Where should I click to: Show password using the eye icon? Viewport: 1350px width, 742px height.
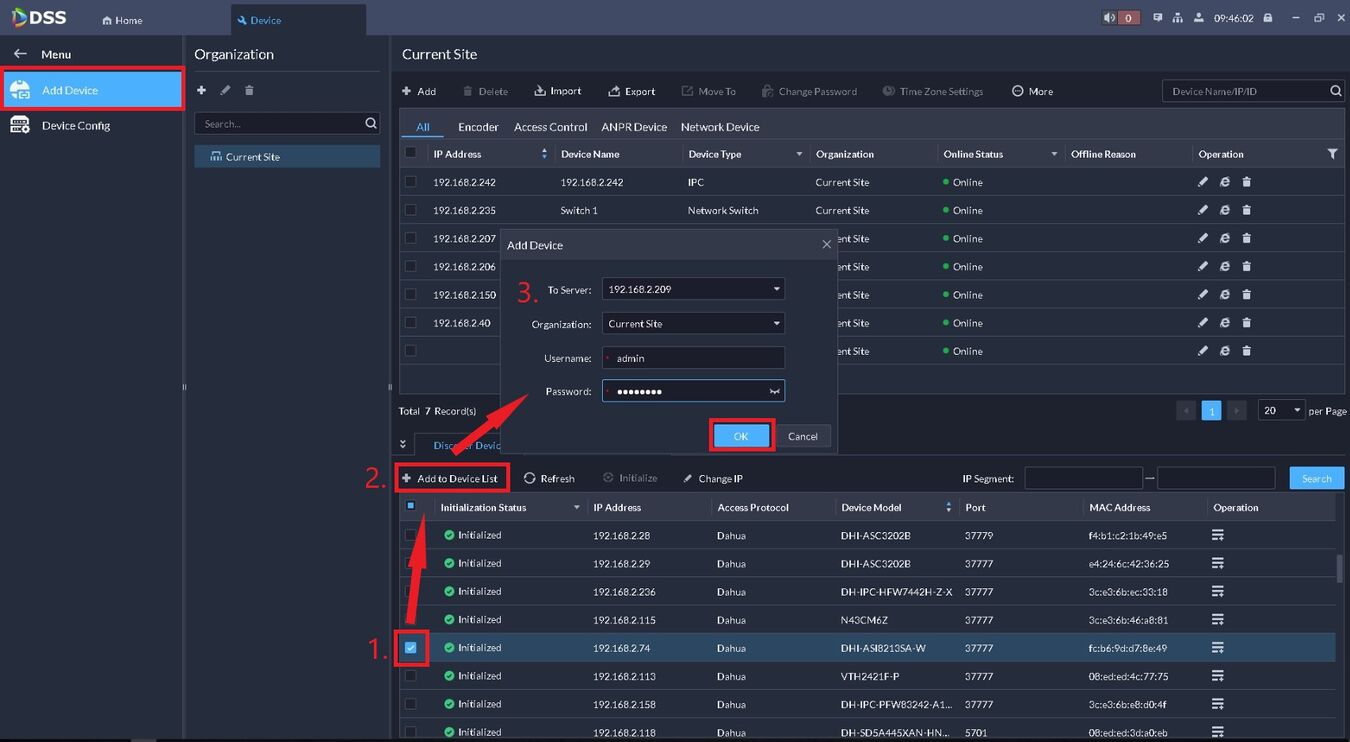click(773, 391)
